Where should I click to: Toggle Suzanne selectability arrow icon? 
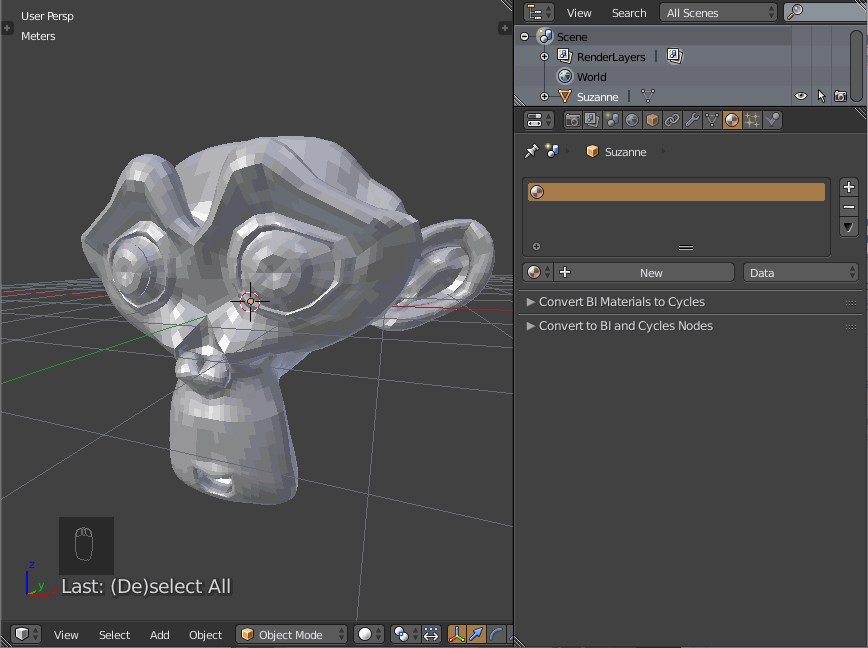(821, 96)
